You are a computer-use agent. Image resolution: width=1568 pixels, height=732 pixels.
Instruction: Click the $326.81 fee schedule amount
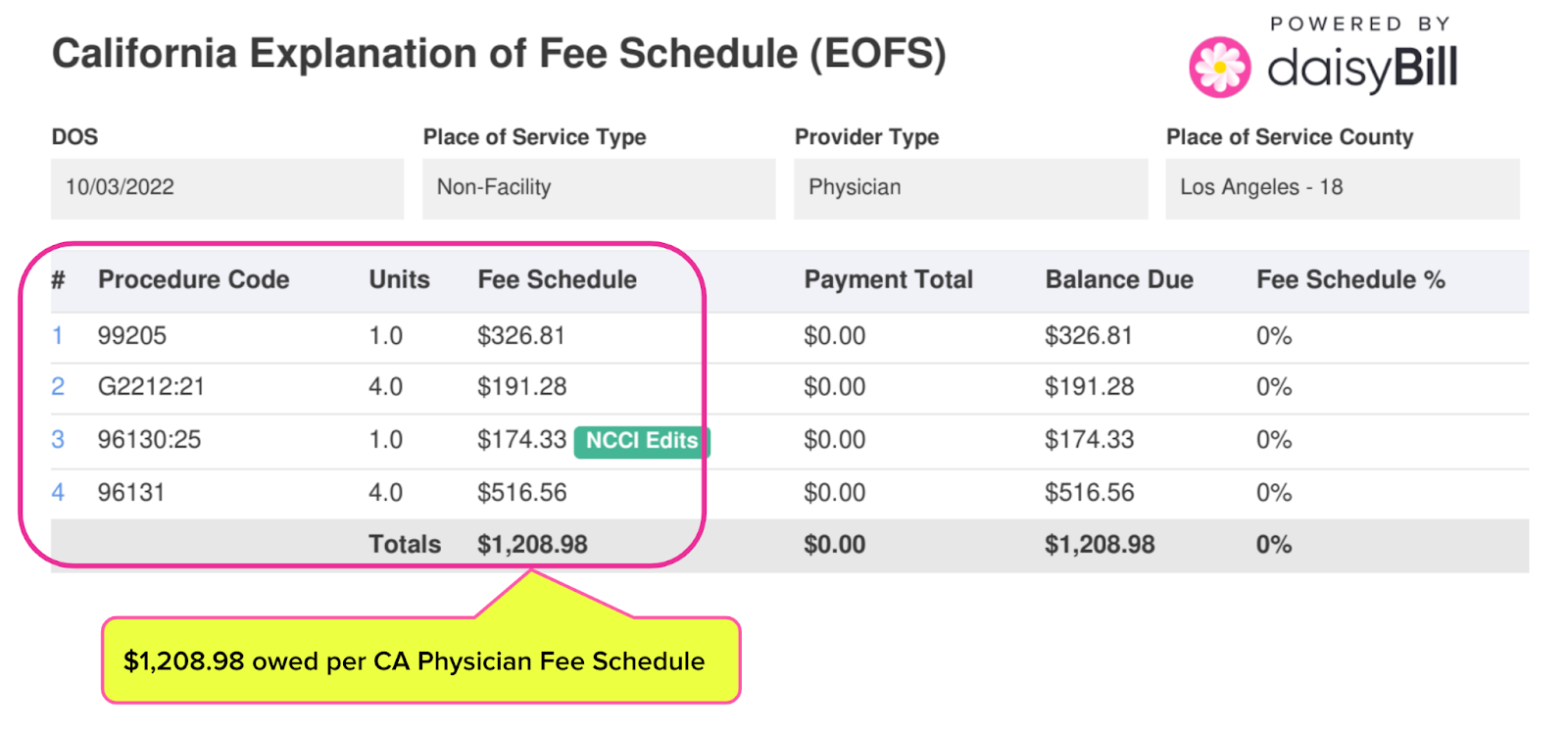click(521, 336)
